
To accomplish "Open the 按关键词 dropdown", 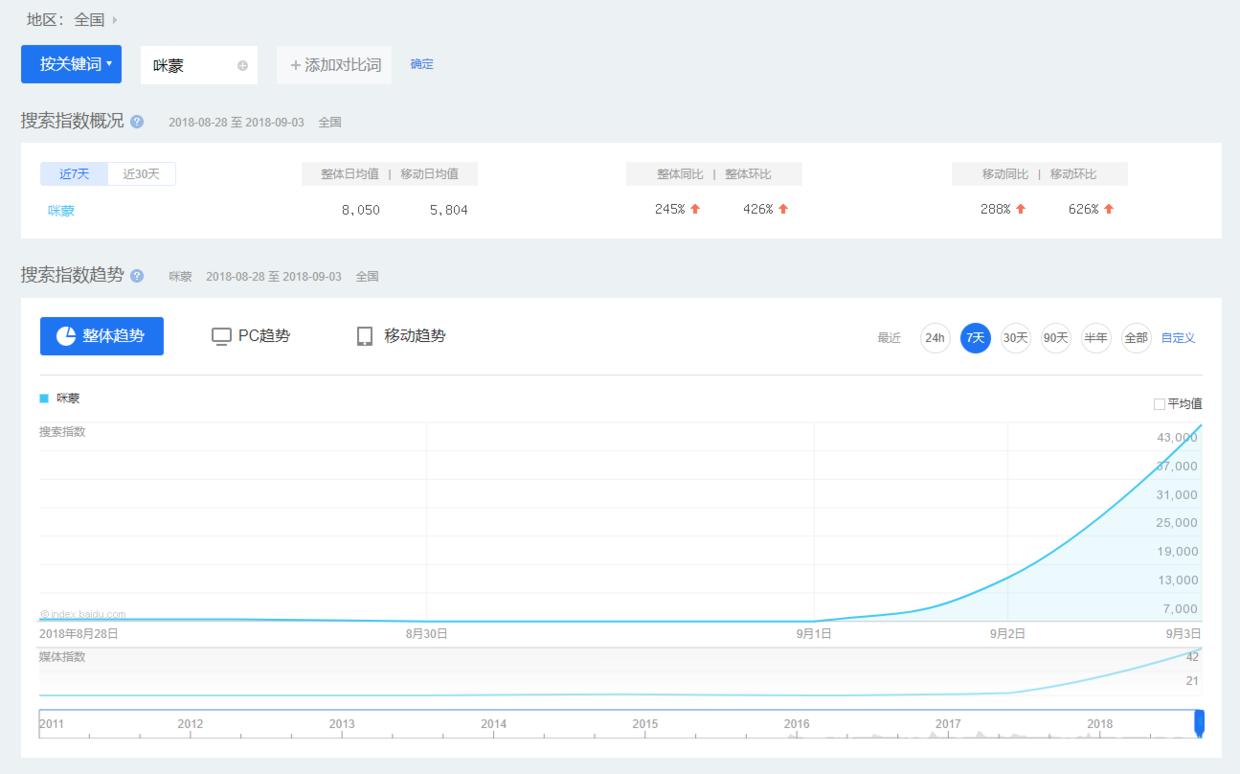I will (x=71, y=64).
